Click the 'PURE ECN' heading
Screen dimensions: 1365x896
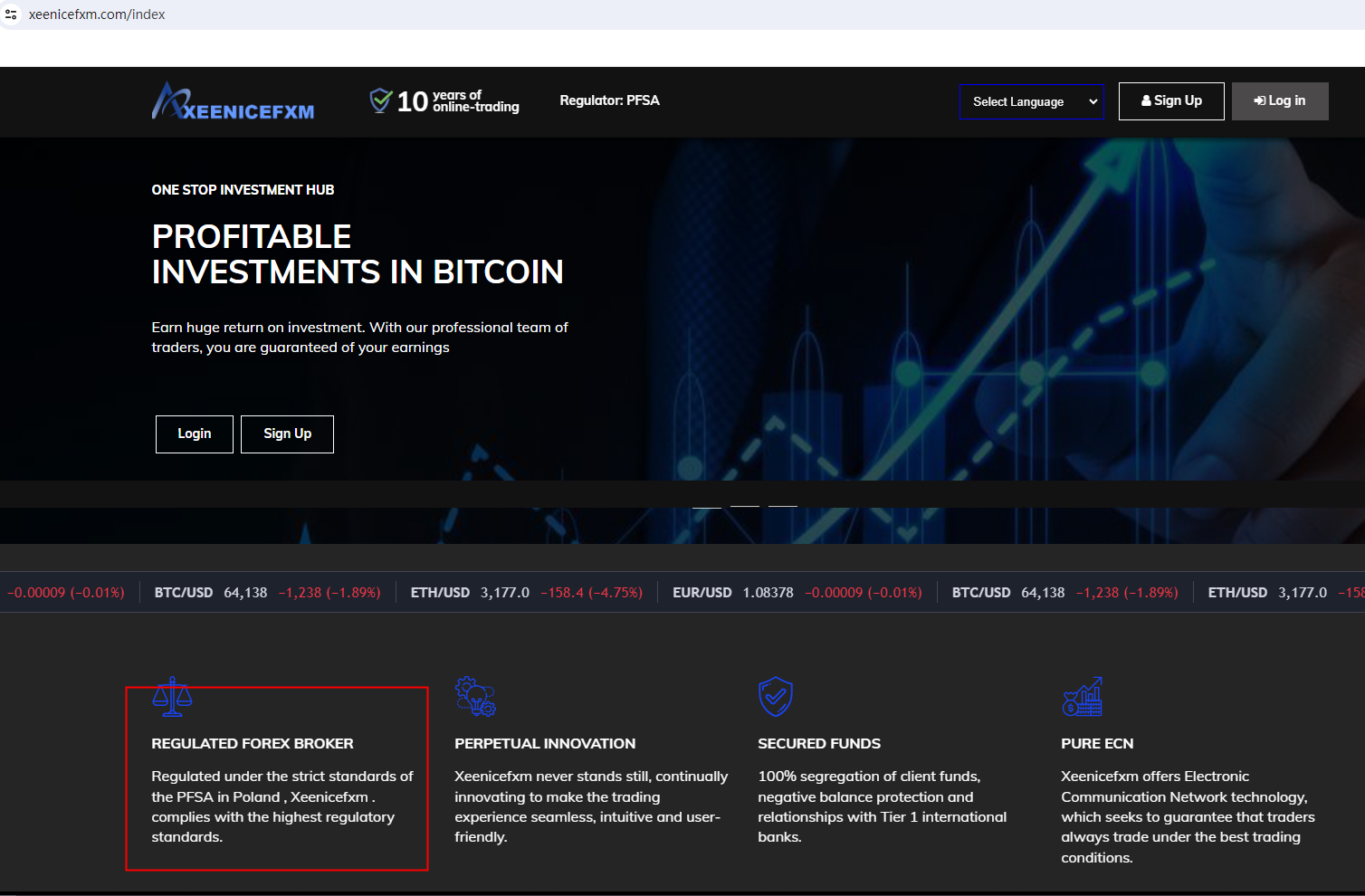pyautogui.click(x=1097, y=744)
